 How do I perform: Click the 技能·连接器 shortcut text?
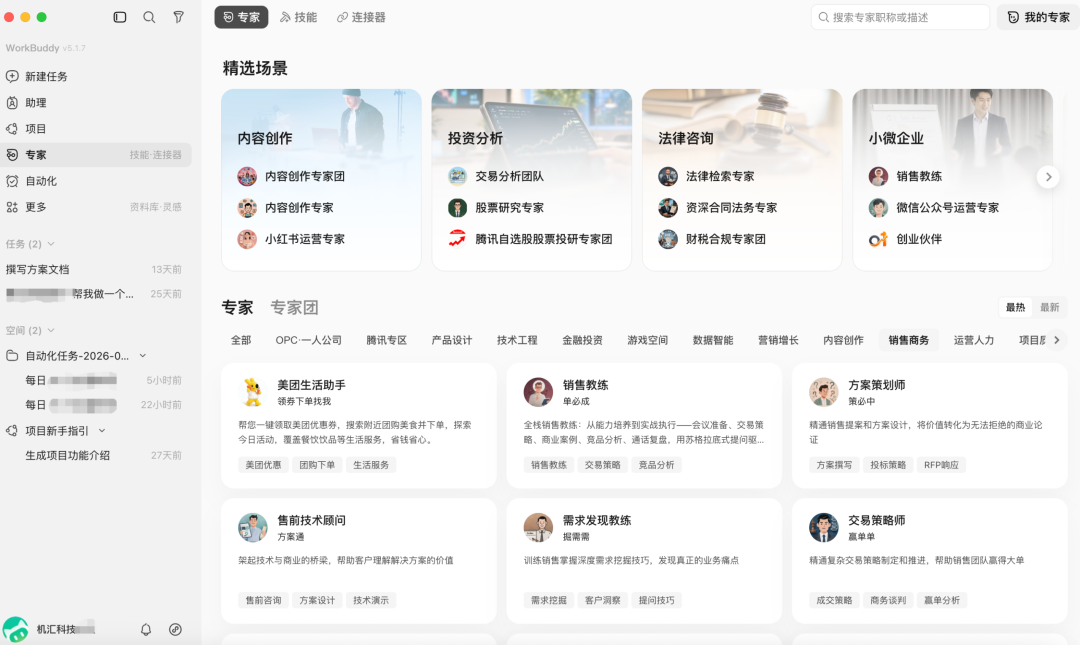(x=156, y=155)
